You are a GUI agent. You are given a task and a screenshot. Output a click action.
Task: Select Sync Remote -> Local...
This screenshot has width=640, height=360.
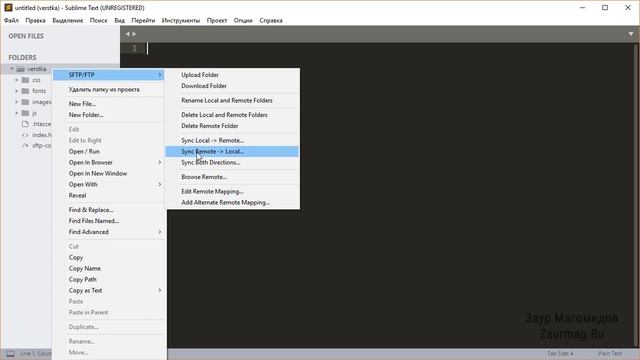click(x=232, y=151)
